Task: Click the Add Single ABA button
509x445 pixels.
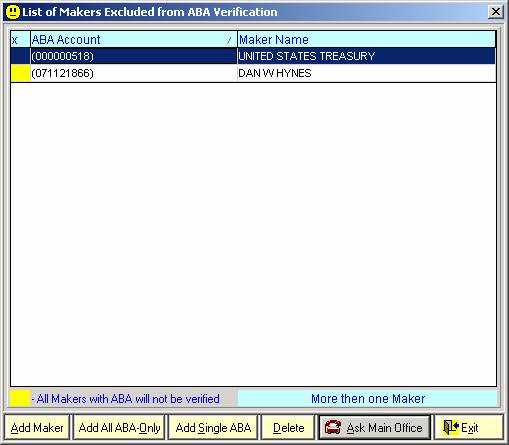Action: click(213, 427)
